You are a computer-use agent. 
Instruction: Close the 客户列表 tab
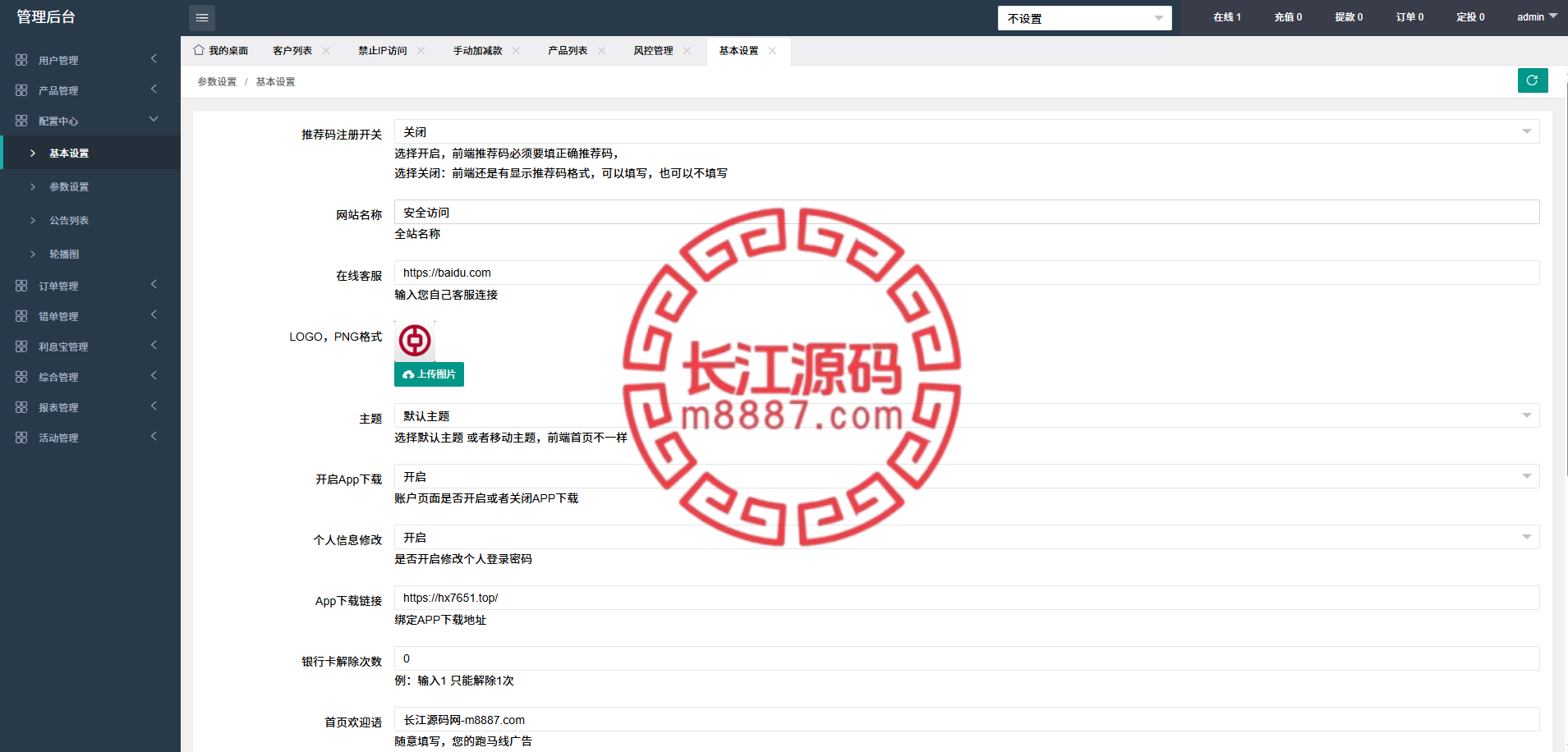click(x=326, y=51)
